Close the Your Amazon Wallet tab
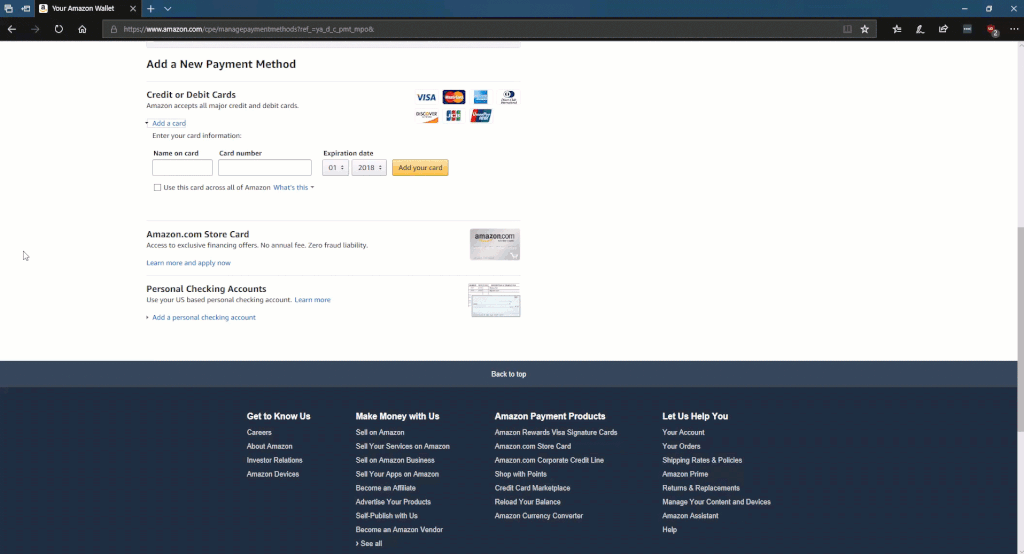The height and width of the screenshot is (554, 1024). [133, 8]
